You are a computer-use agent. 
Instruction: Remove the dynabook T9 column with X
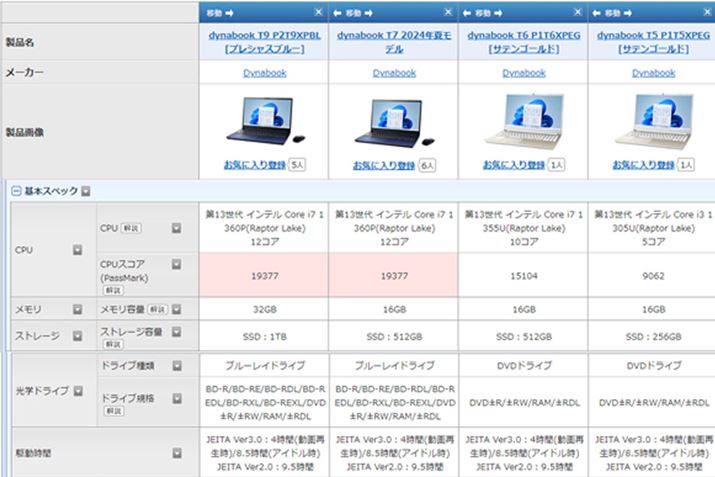click(318, 12)
